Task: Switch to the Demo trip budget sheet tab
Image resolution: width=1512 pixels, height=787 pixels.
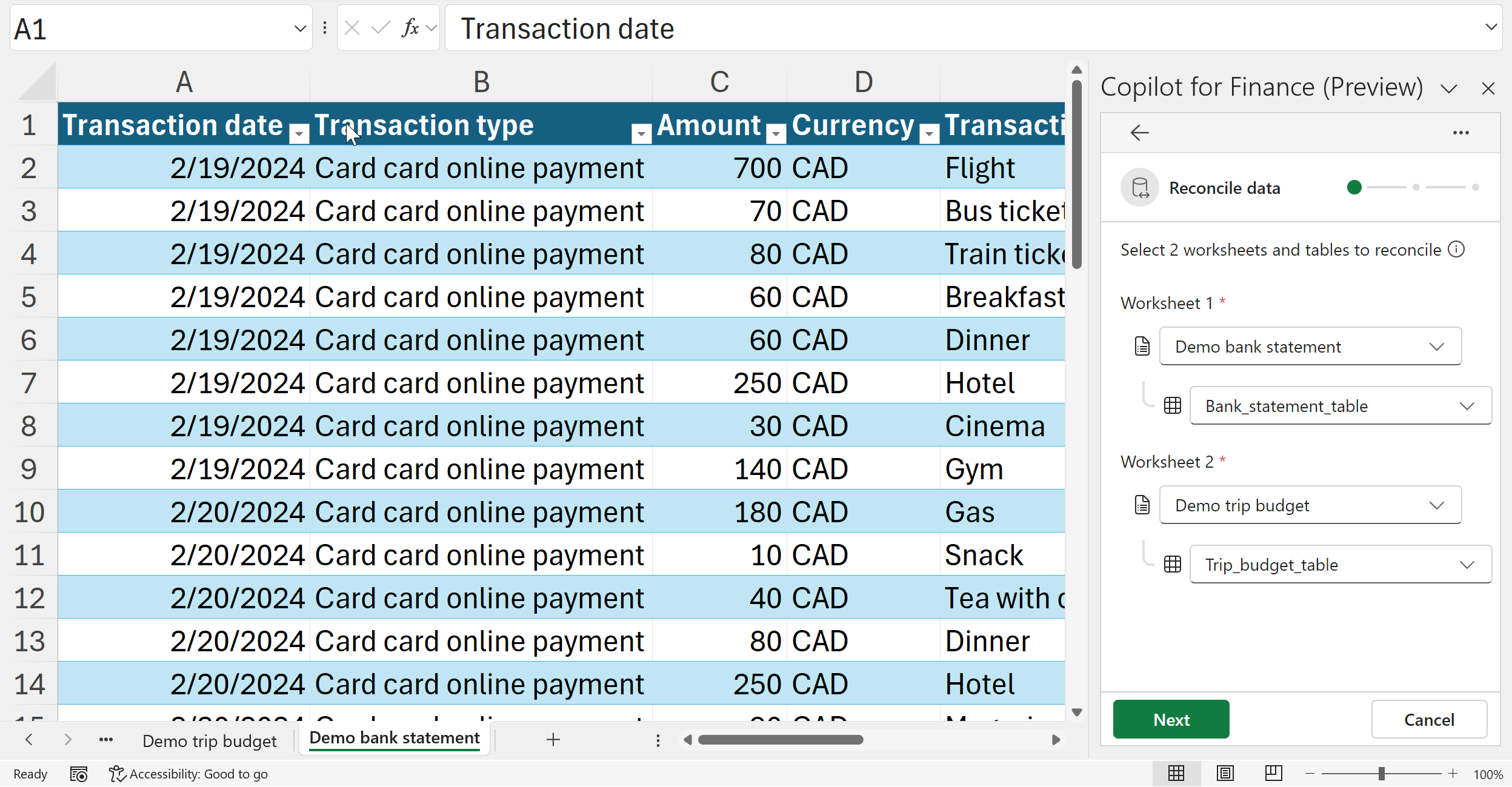Action: [x=209, y=740]
